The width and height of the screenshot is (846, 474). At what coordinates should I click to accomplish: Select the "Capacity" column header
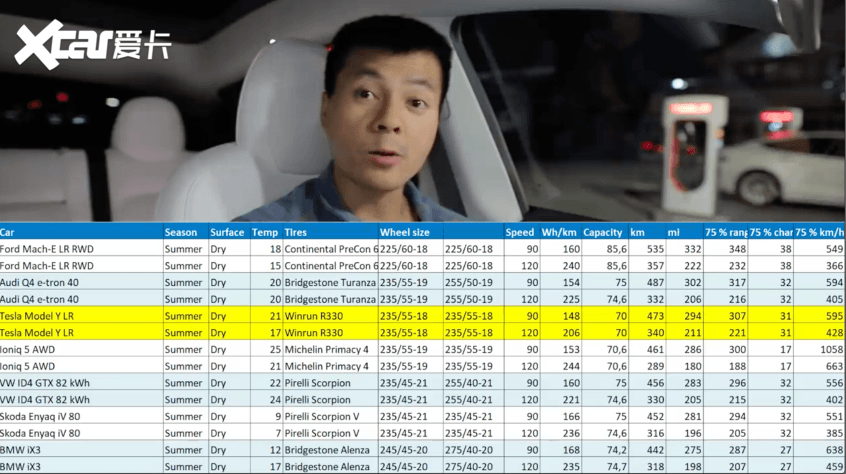tap(603, 232)
